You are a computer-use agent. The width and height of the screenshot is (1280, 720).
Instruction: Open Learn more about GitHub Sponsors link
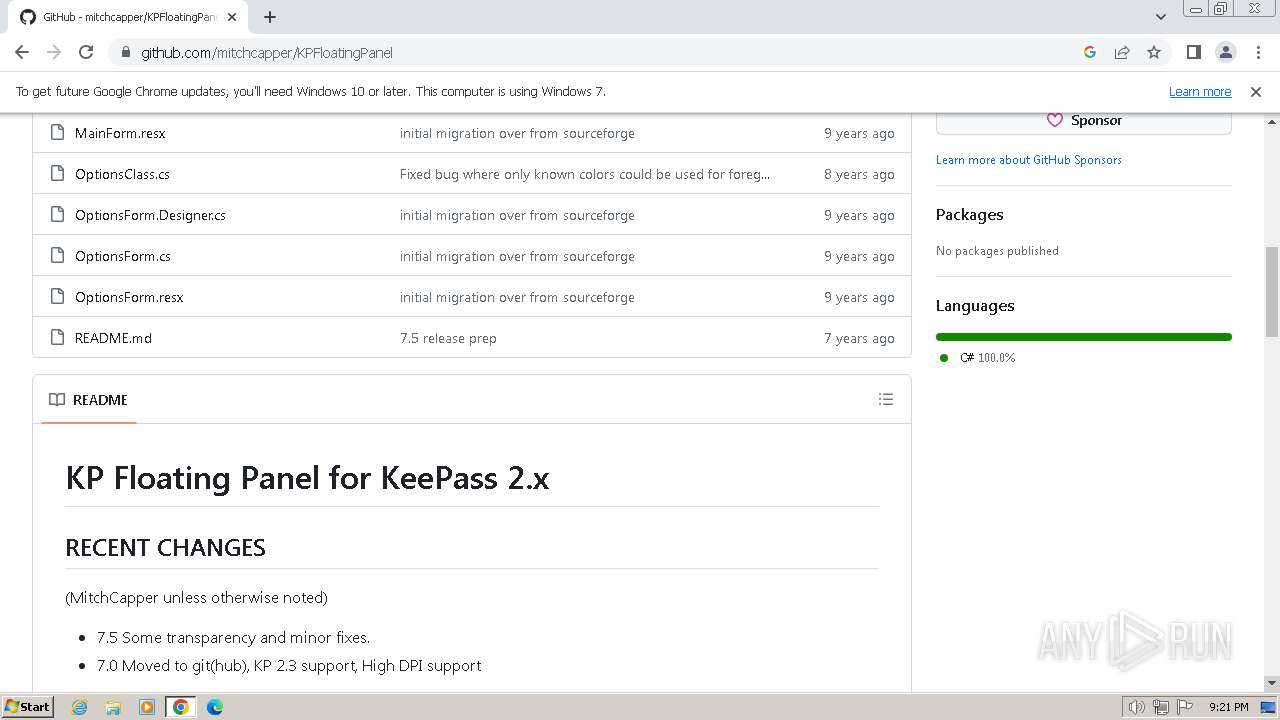pyautogui.click(x=1028, y=160)
